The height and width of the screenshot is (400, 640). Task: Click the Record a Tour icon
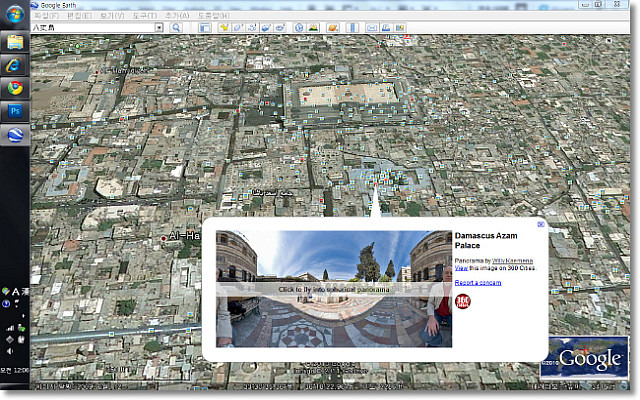tap(280, 27)
